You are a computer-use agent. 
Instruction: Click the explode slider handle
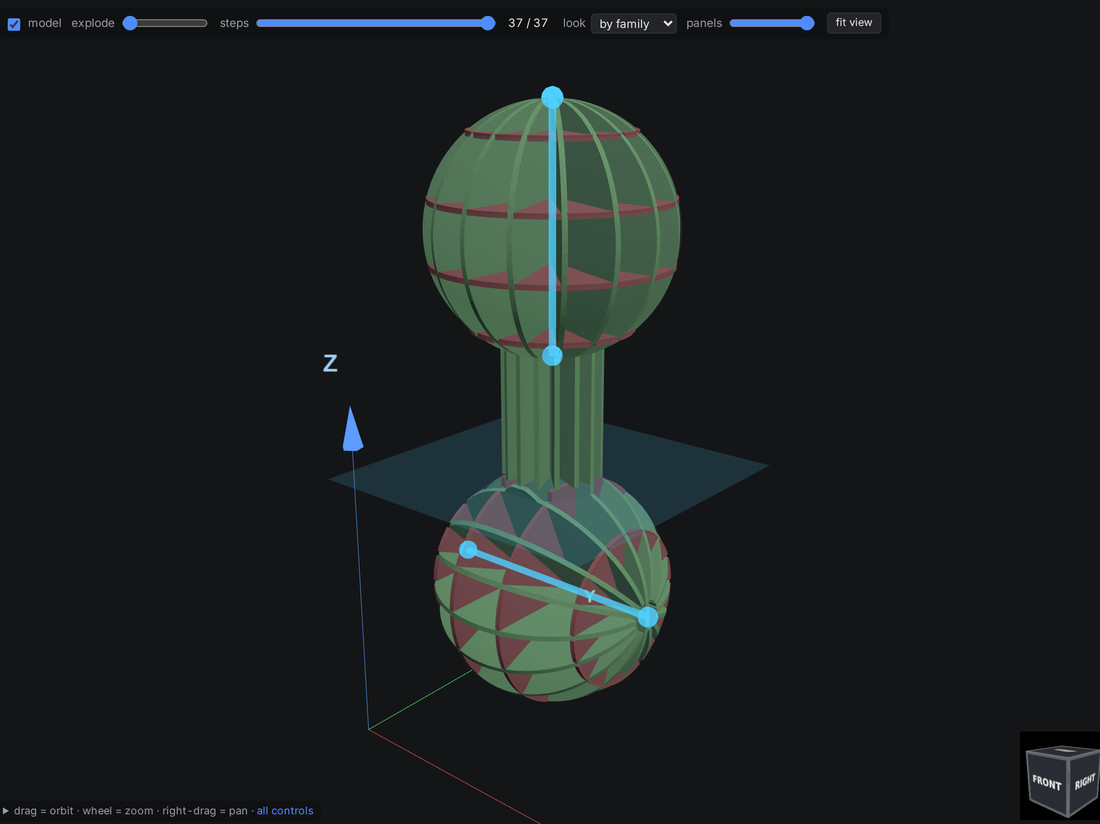tap(130, 23)
